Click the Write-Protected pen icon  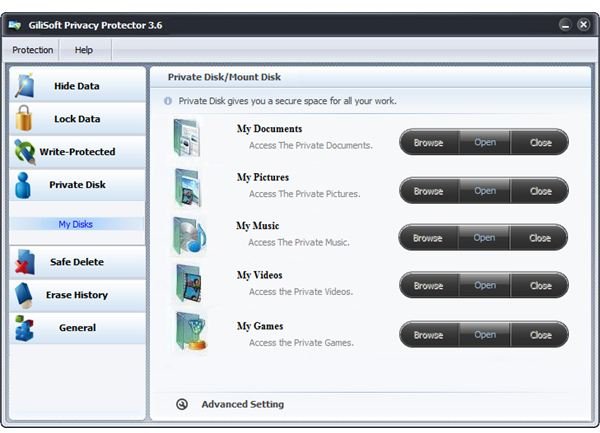tap(25, 151)
